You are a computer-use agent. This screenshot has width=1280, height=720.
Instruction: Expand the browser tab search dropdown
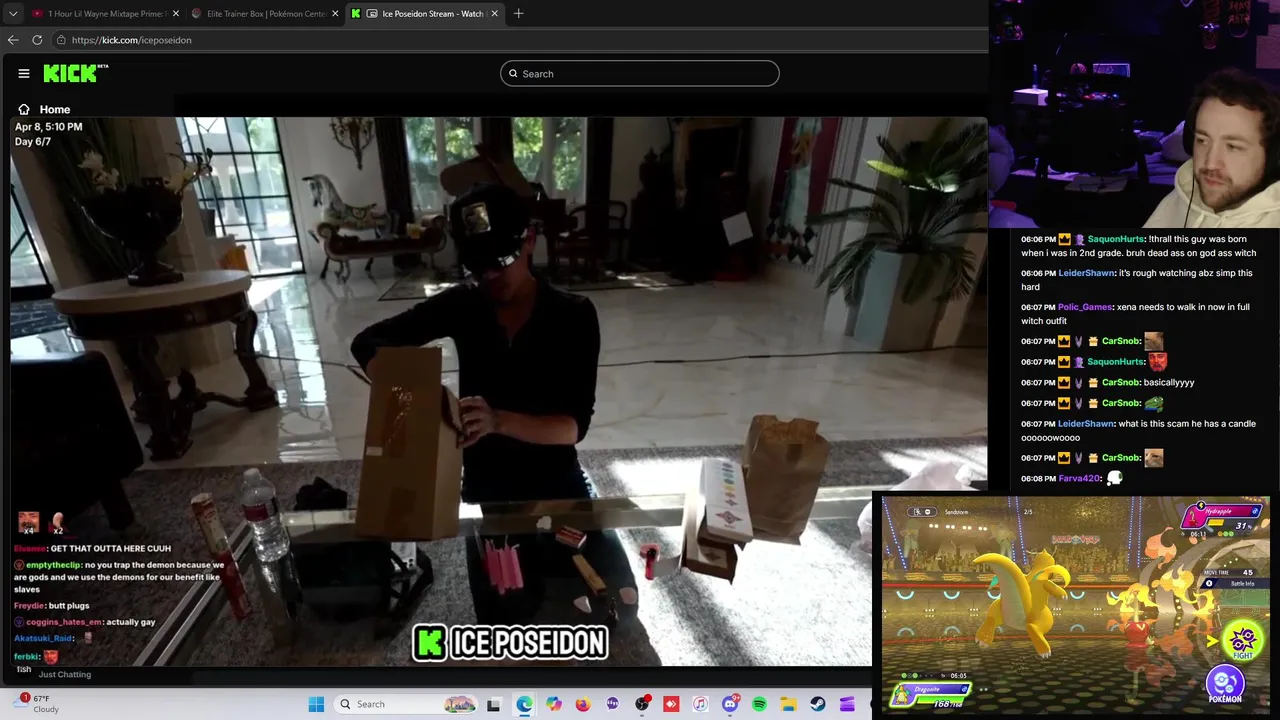pos(13,13)
